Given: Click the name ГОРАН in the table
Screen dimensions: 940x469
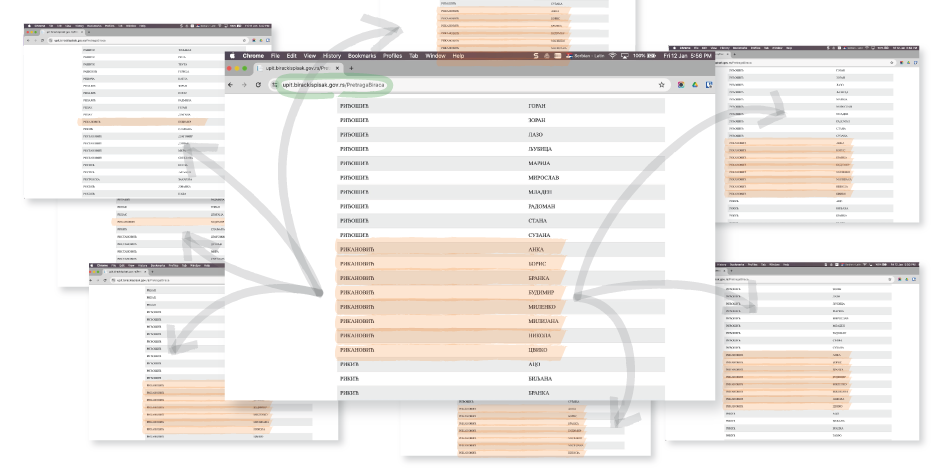Looking at the screenshot, I should tap(537, 106).
